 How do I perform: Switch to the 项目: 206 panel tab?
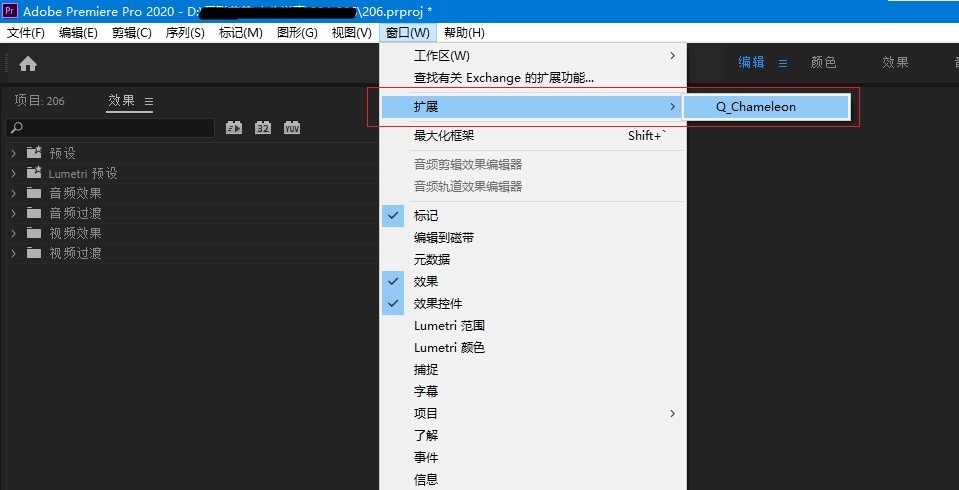39,101
